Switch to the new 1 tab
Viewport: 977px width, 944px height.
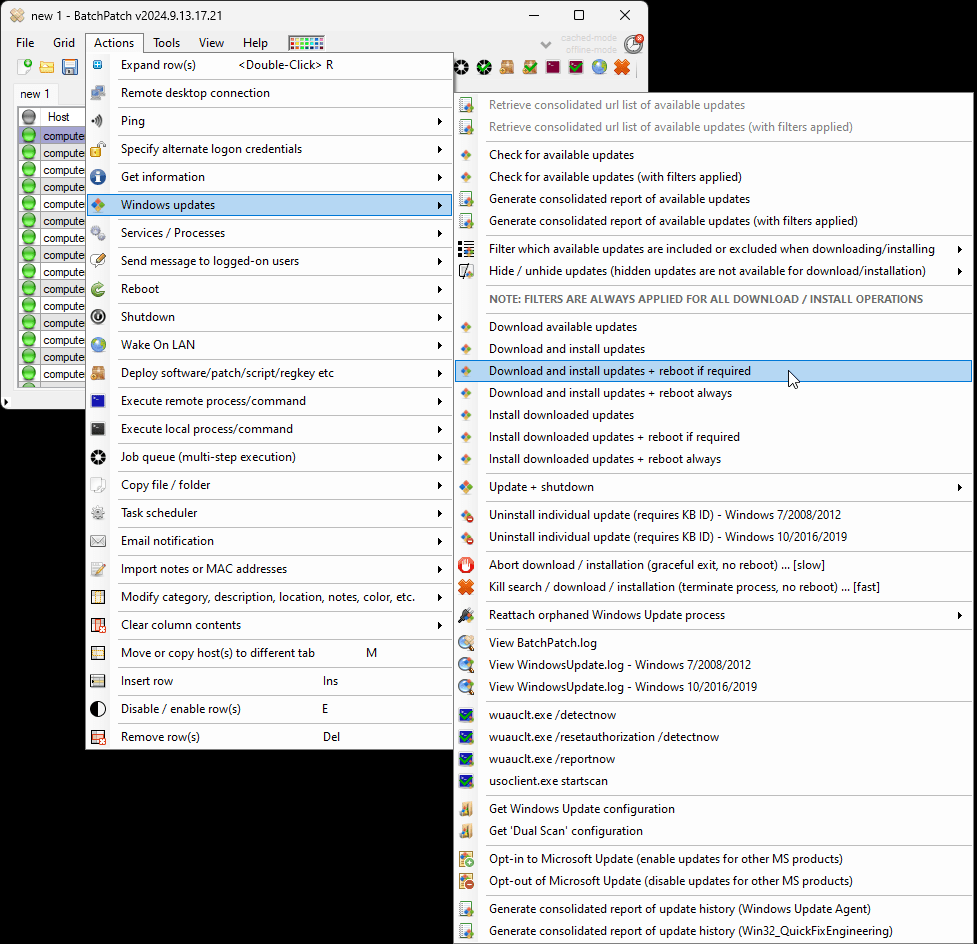(x=35, y=94)
